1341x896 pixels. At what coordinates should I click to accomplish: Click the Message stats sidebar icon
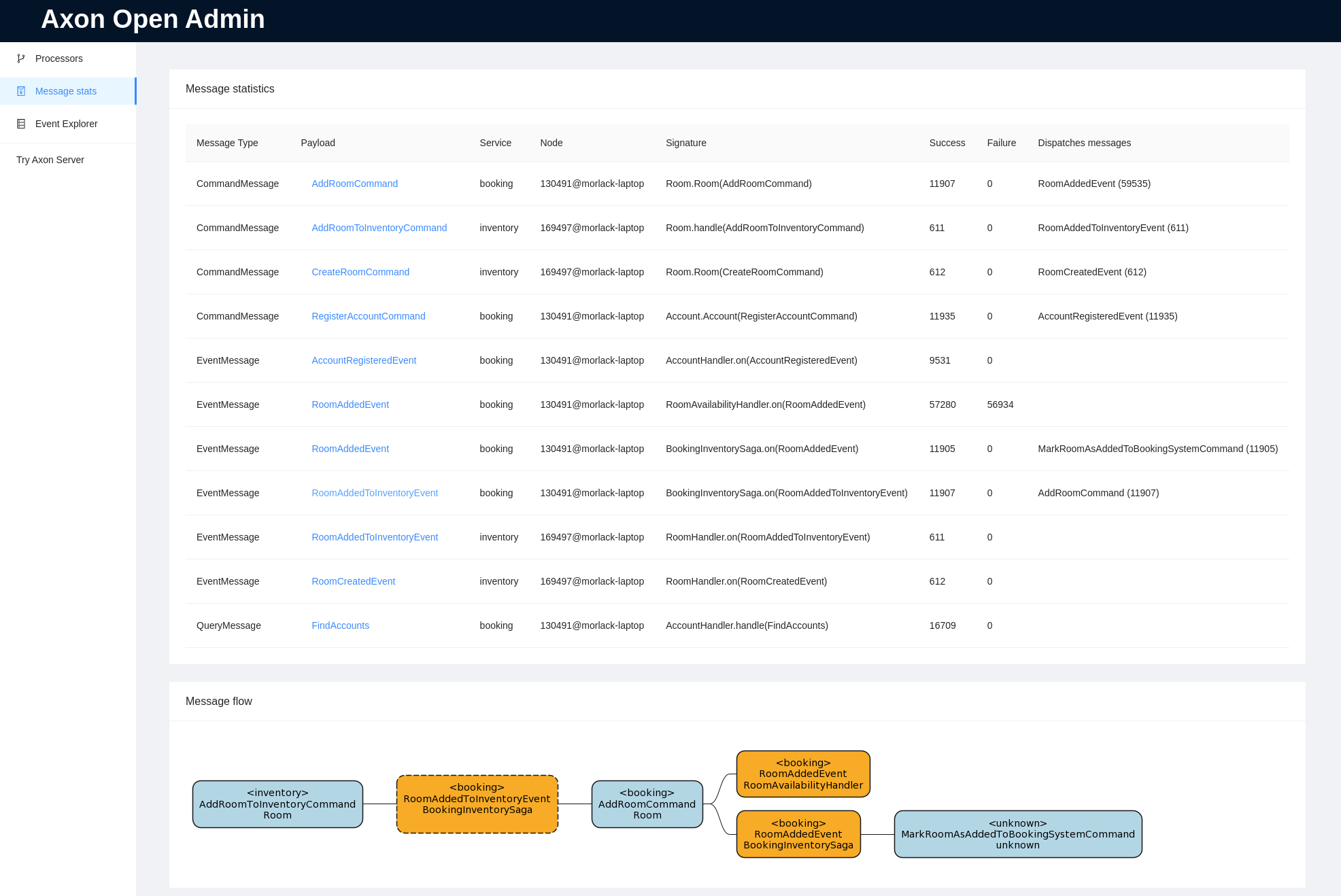[21, 91]
